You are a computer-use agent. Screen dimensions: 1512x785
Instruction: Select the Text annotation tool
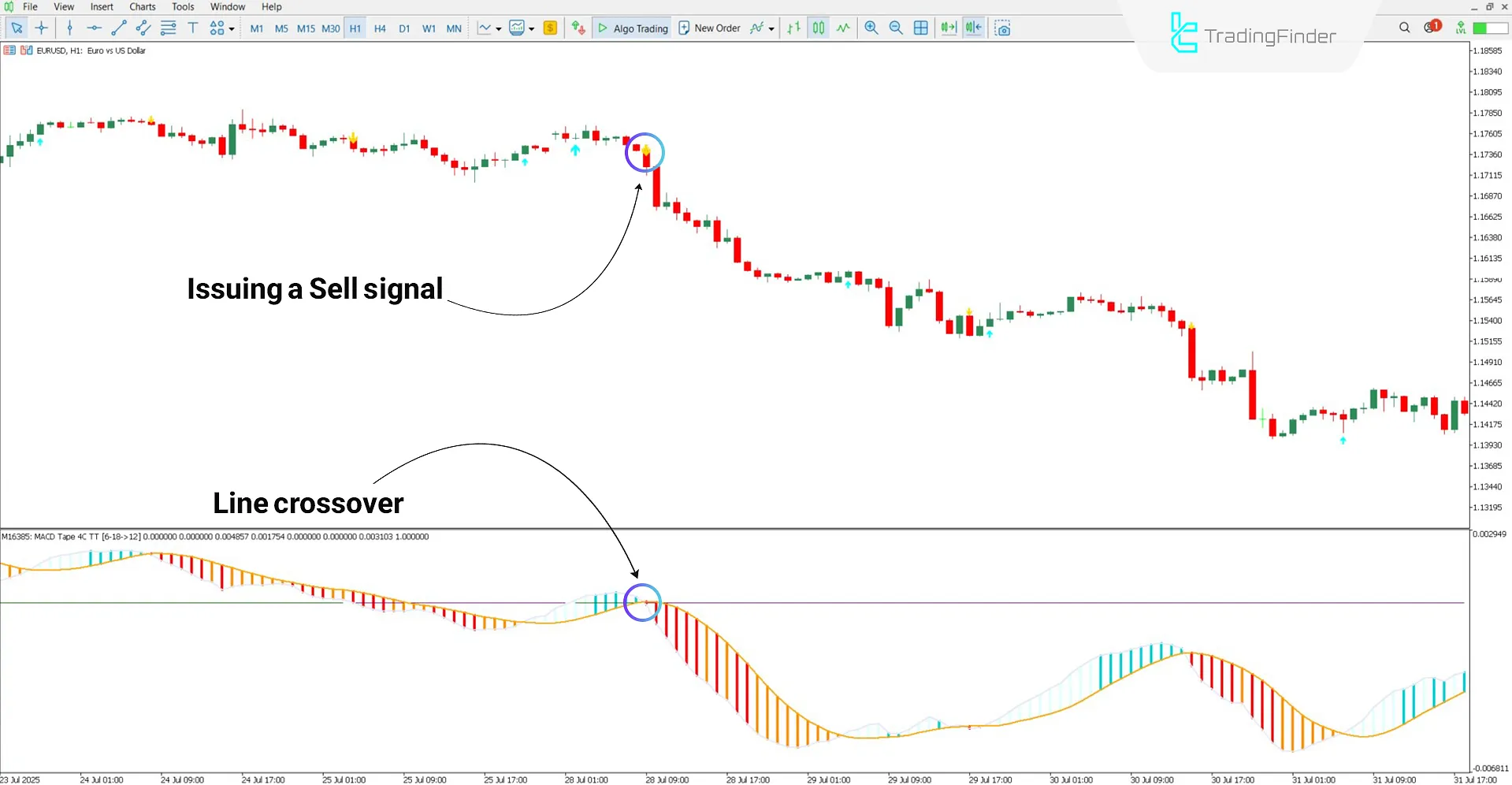pyautogui.click(x=193, y=28)
